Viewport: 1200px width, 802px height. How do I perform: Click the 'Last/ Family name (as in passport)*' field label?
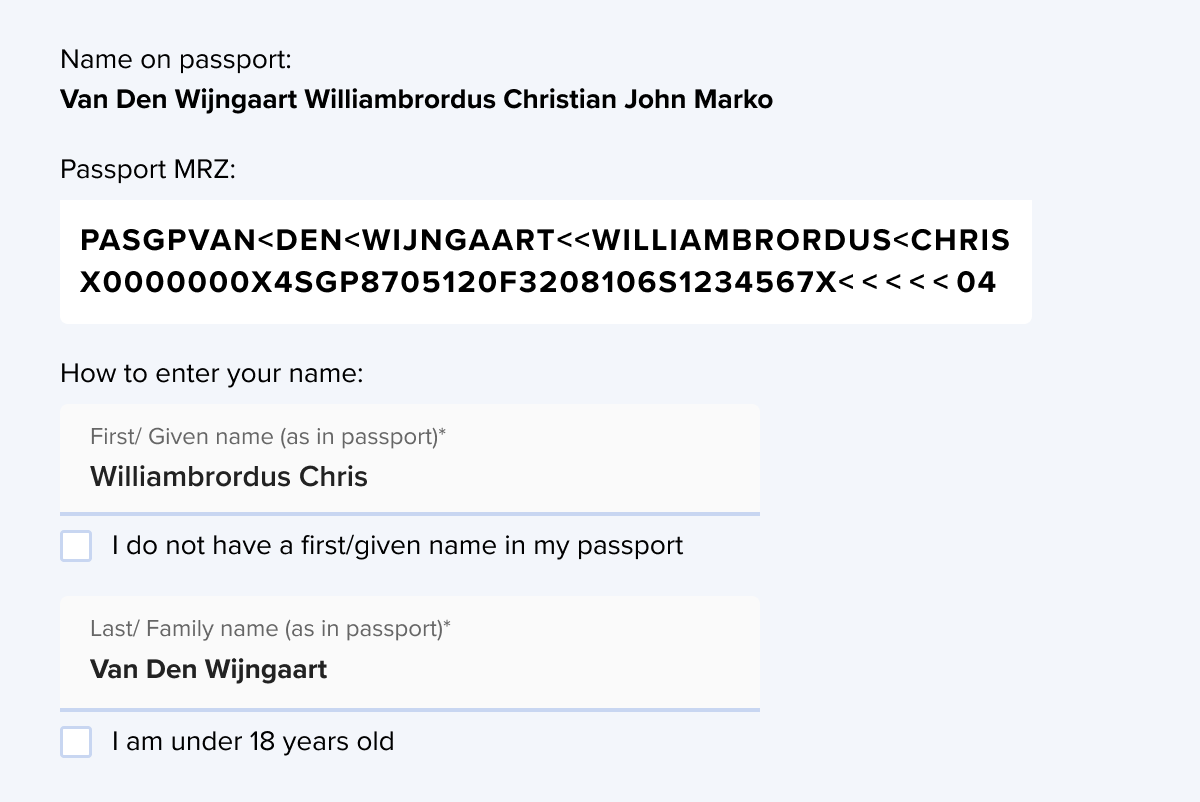tap(270, 629)
